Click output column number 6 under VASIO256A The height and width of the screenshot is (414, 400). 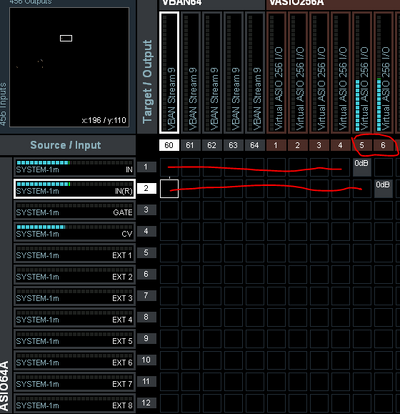[383, 145]
